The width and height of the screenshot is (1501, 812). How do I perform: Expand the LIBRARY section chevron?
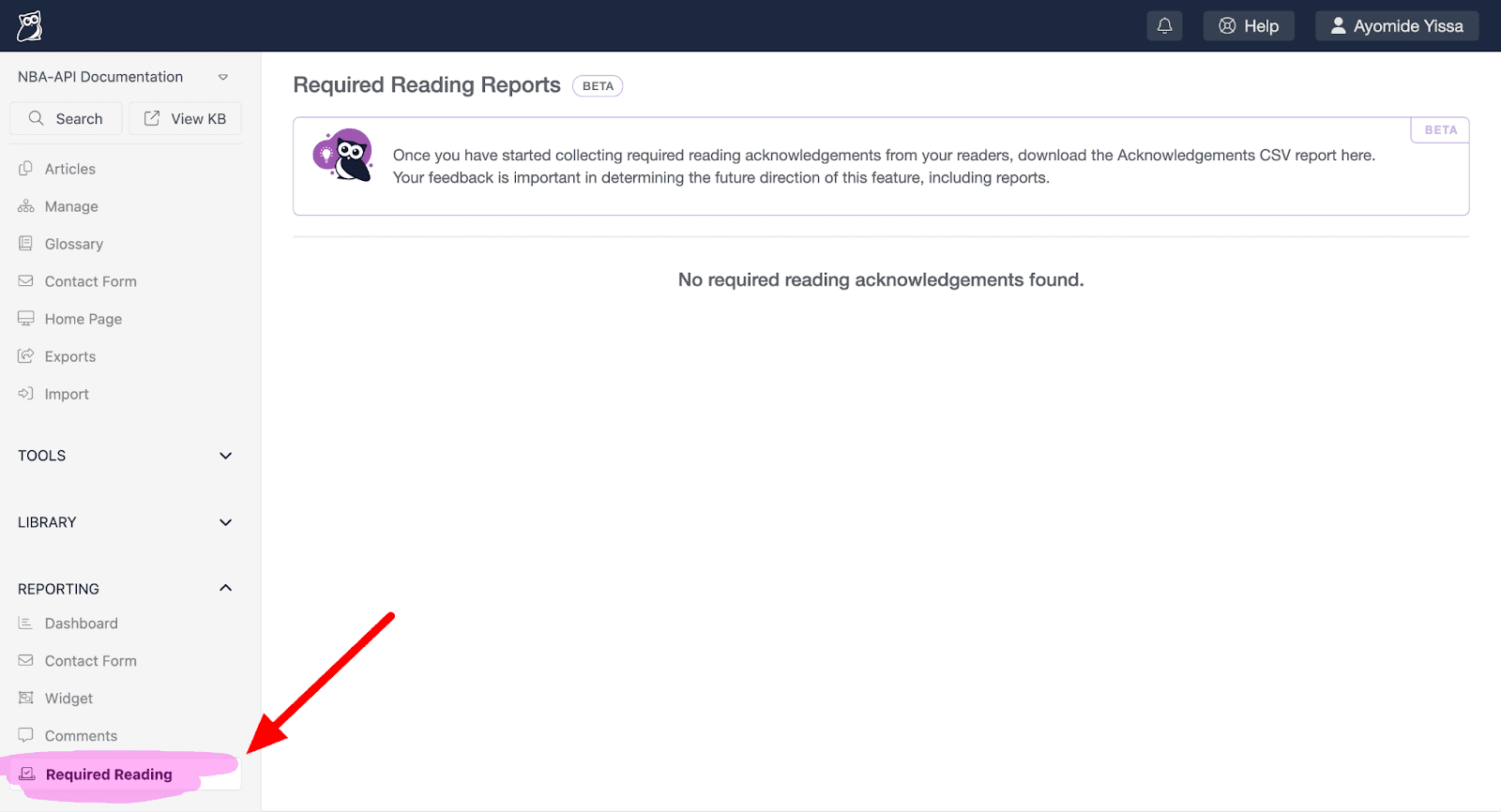pos(225,522)
